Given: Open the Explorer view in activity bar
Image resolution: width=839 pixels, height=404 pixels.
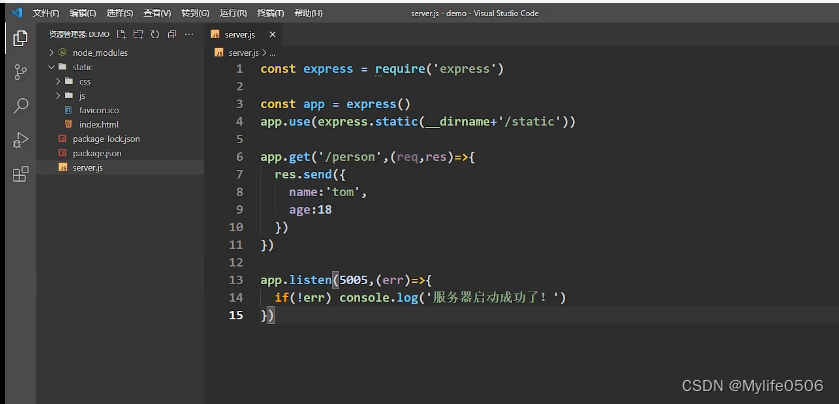Looking at the screenshot, I should point(20,39).
